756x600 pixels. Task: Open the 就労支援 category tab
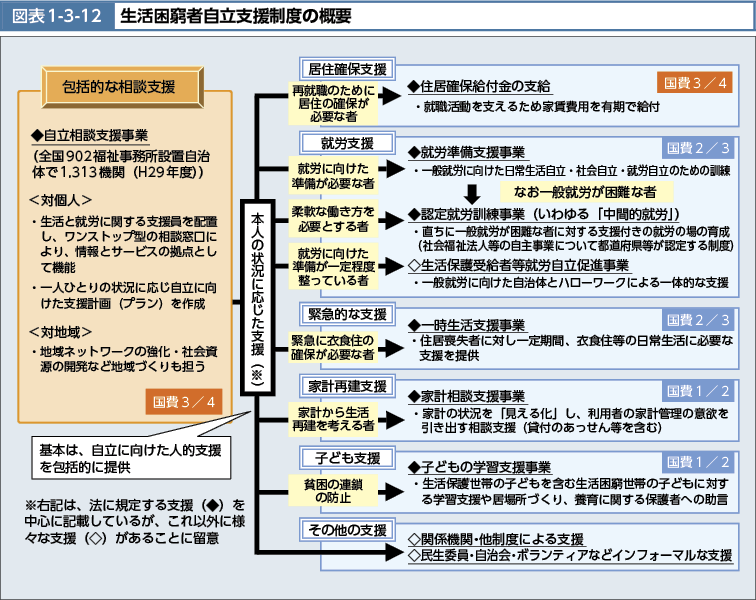click(334, 143)
